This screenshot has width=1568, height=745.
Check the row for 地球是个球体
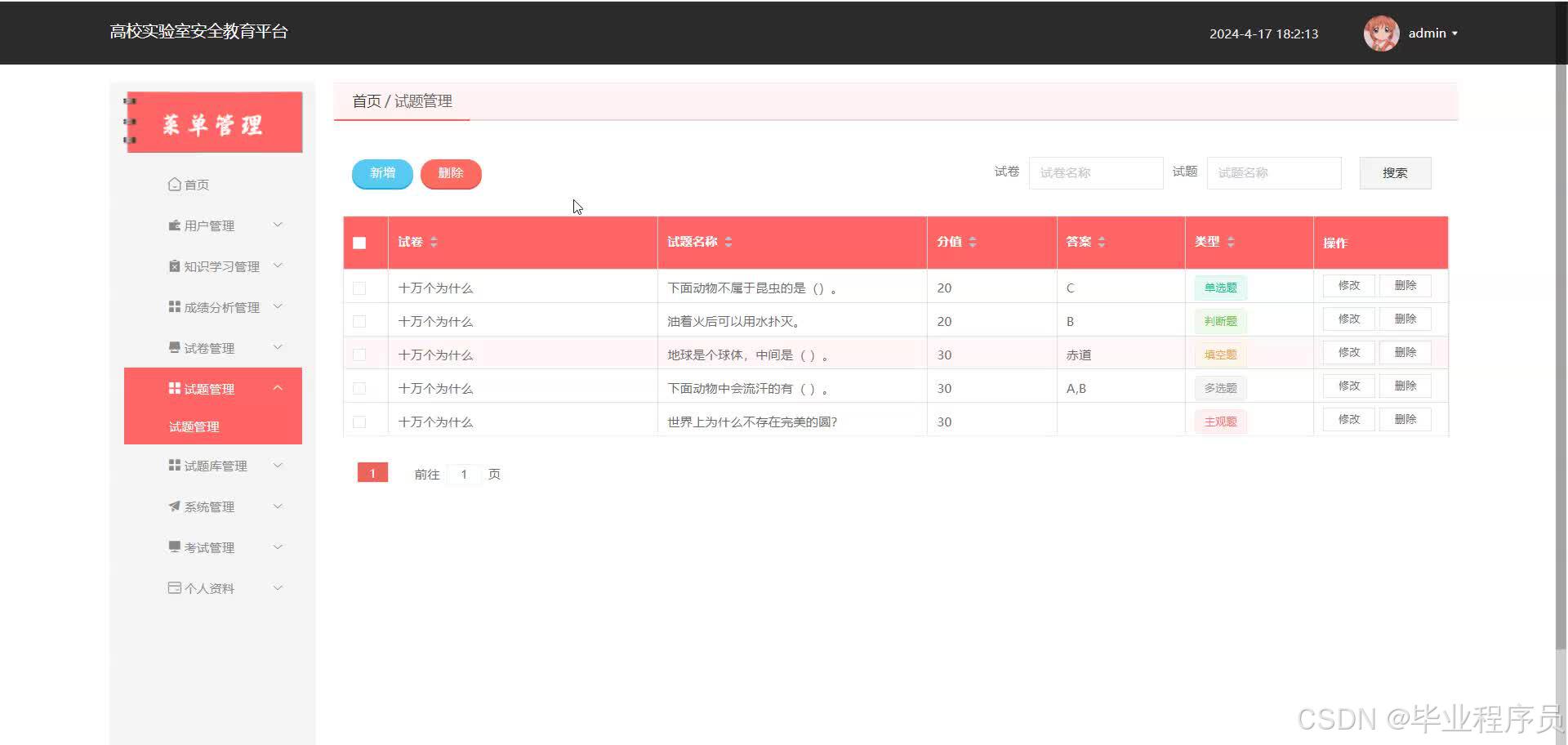pyautogui.click(x=359, y=355)
